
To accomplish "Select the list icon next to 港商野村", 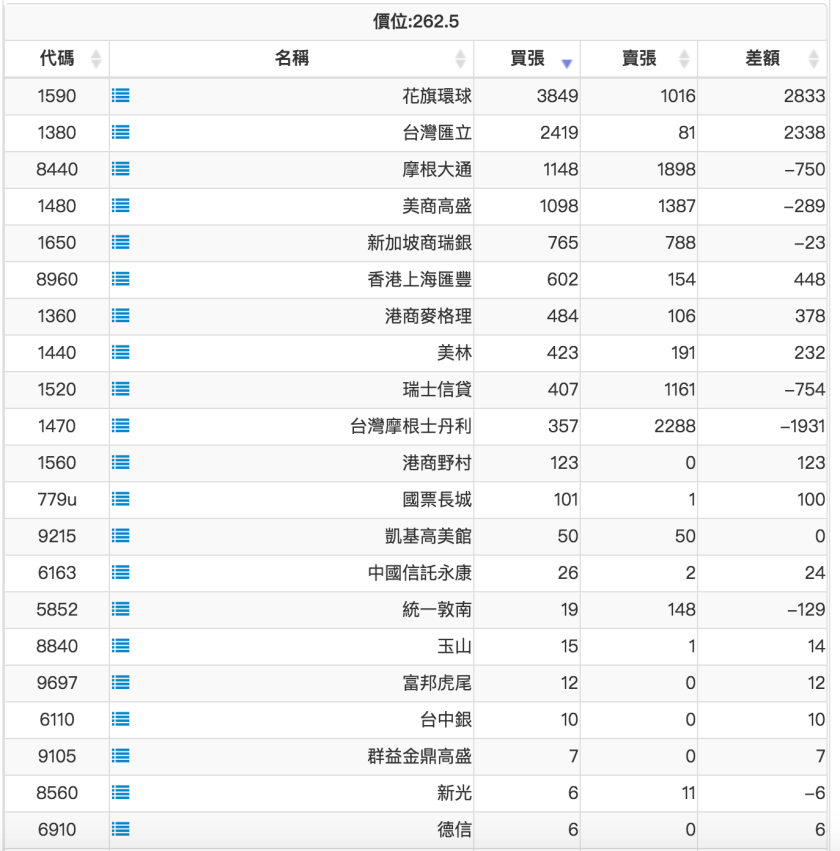I will pos(120,462).
